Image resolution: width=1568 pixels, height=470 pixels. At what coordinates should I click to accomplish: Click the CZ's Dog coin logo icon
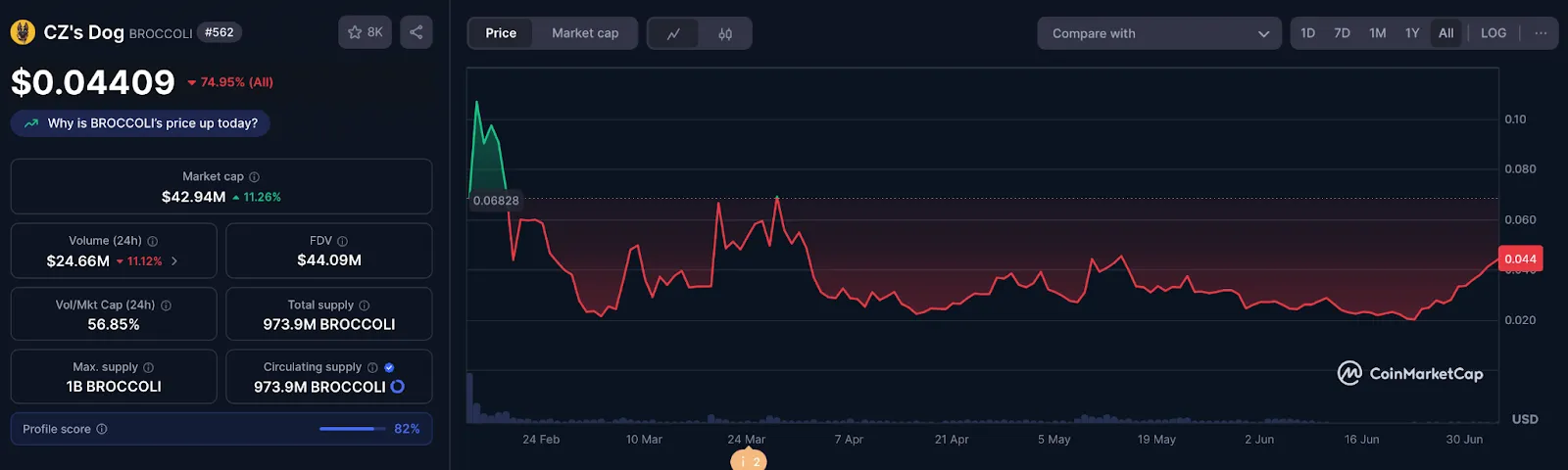click(x=23, y=32)
